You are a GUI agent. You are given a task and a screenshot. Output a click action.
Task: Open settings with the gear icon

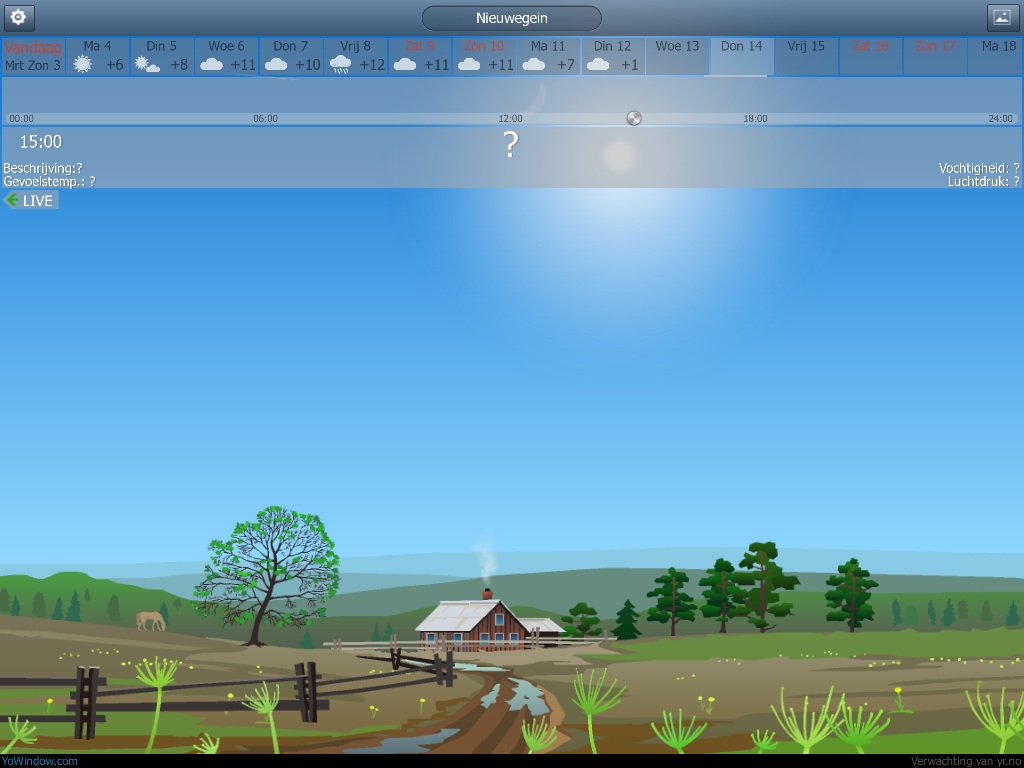17,17
